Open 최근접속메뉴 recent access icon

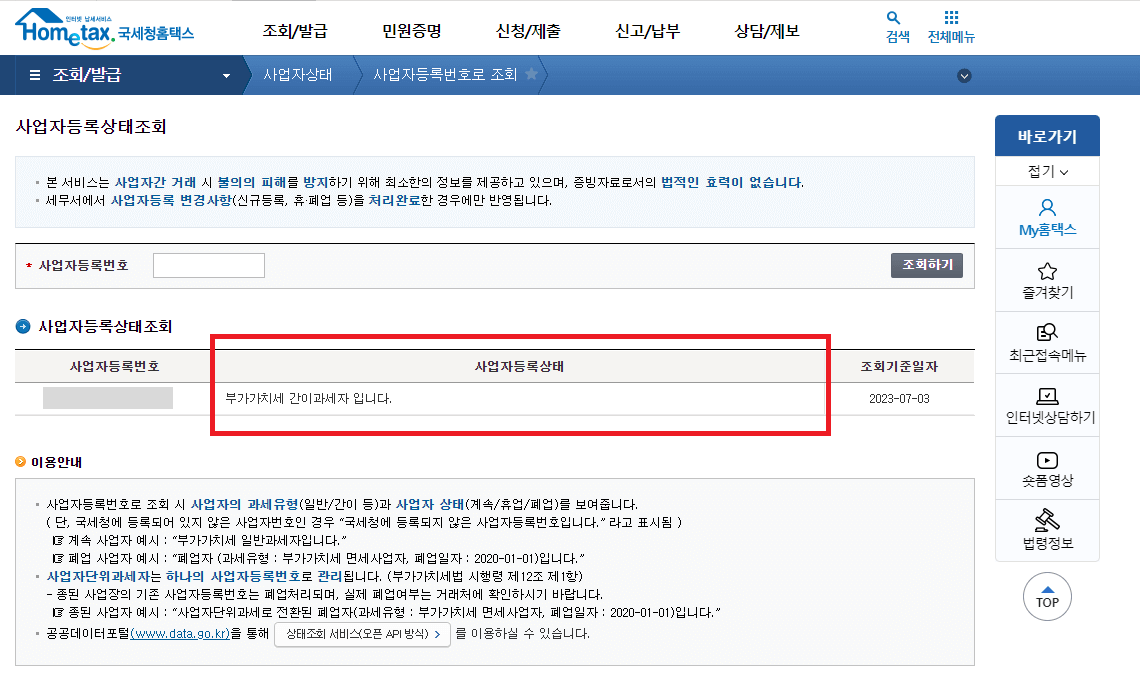(x=1046, y=342)
